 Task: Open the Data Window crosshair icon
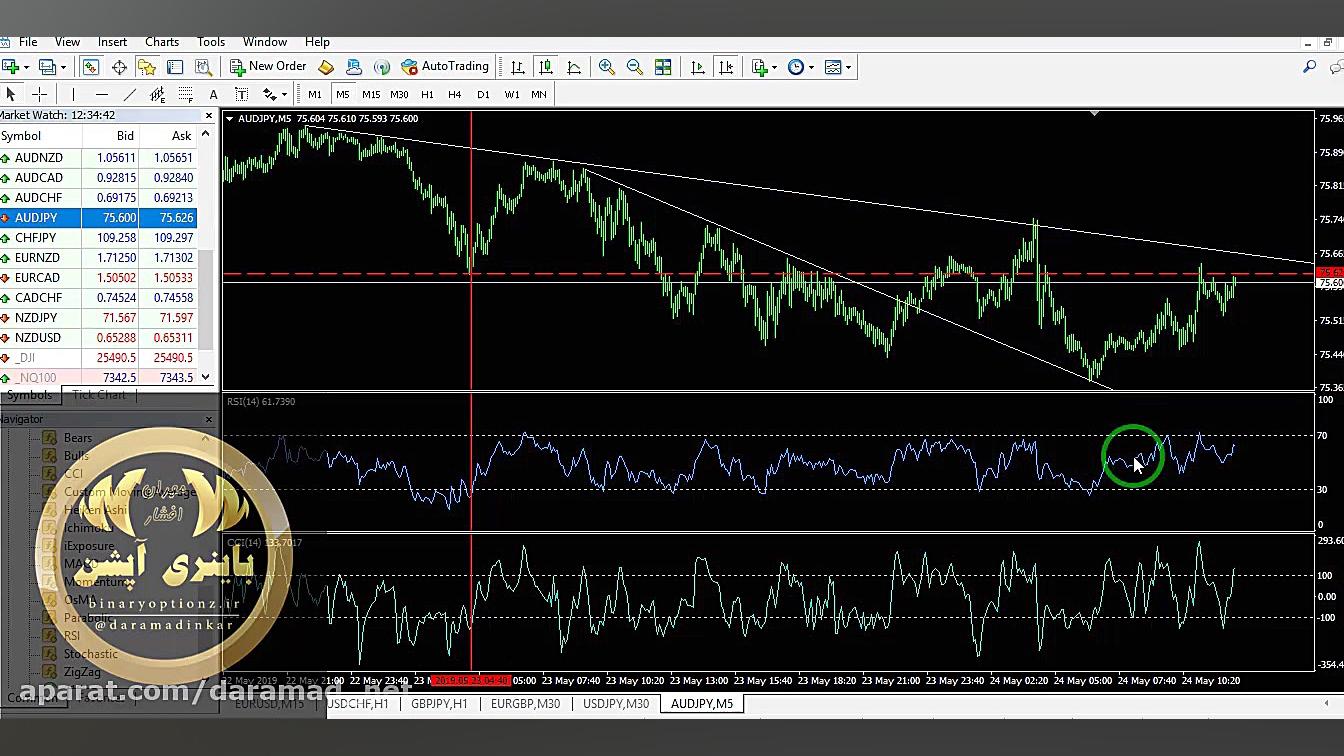[119, 67]
